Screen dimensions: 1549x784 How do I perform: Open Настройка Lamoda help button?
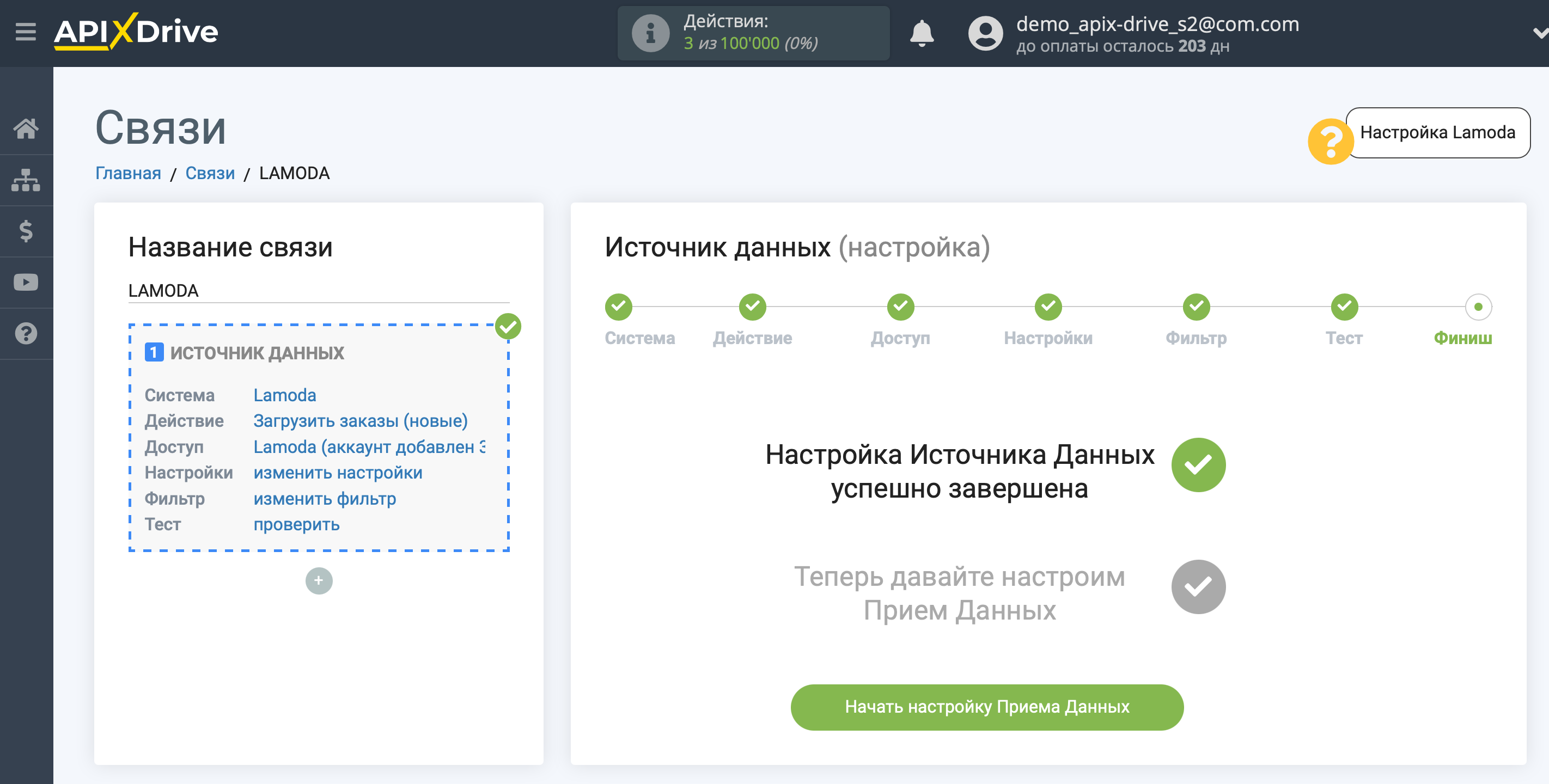click(1437, 132)
